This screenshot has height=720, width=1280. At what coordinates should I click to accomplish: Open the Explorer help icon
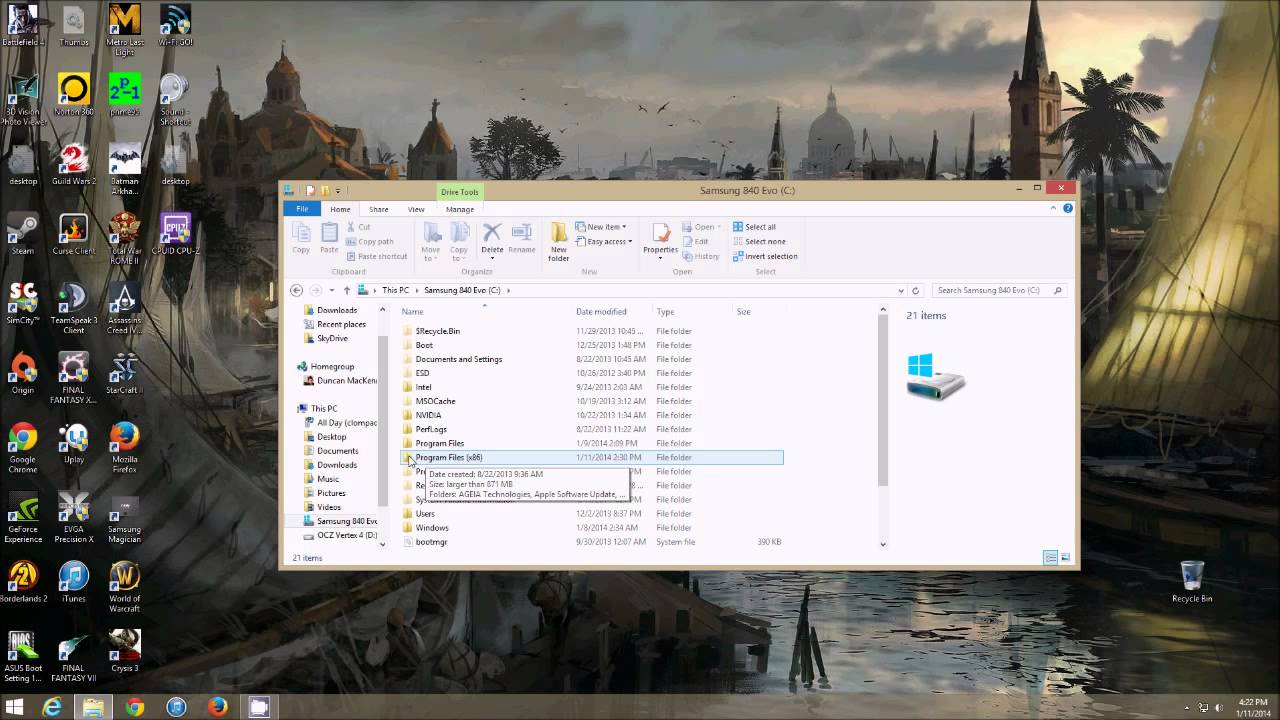1067,208
